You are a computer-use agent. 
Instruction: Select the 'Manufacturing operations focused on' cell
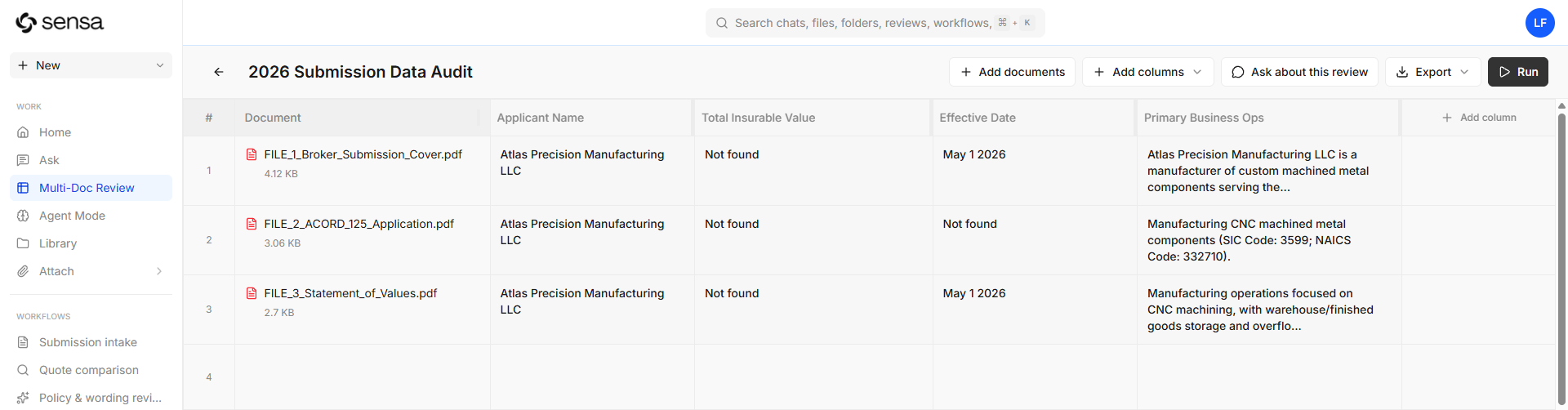point(1269,310)
